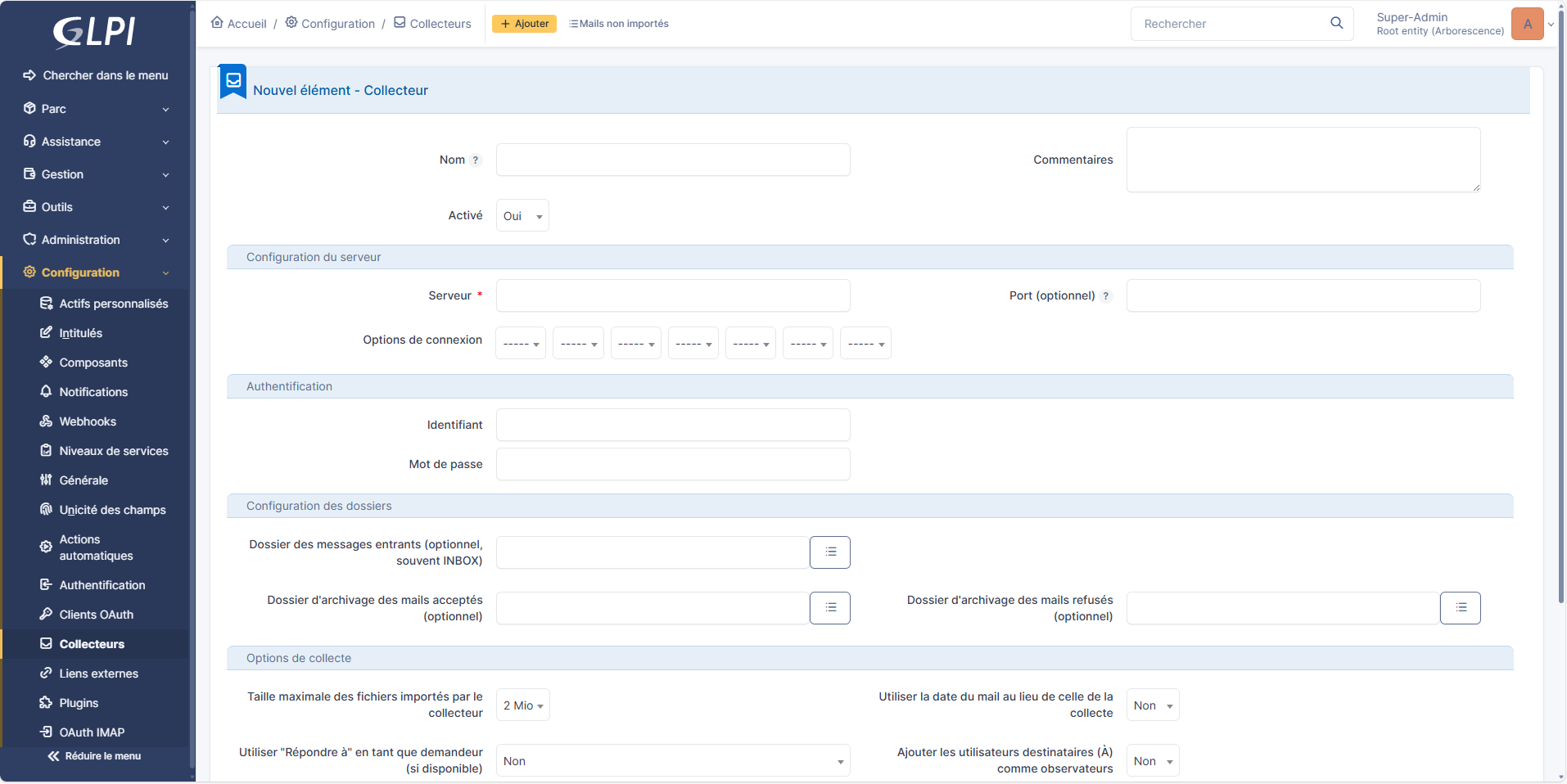Image resolution: width=1567 pixels, height=784 pixels.
Task: Click the search magnifier icon
Action: tap(1338, 23)
